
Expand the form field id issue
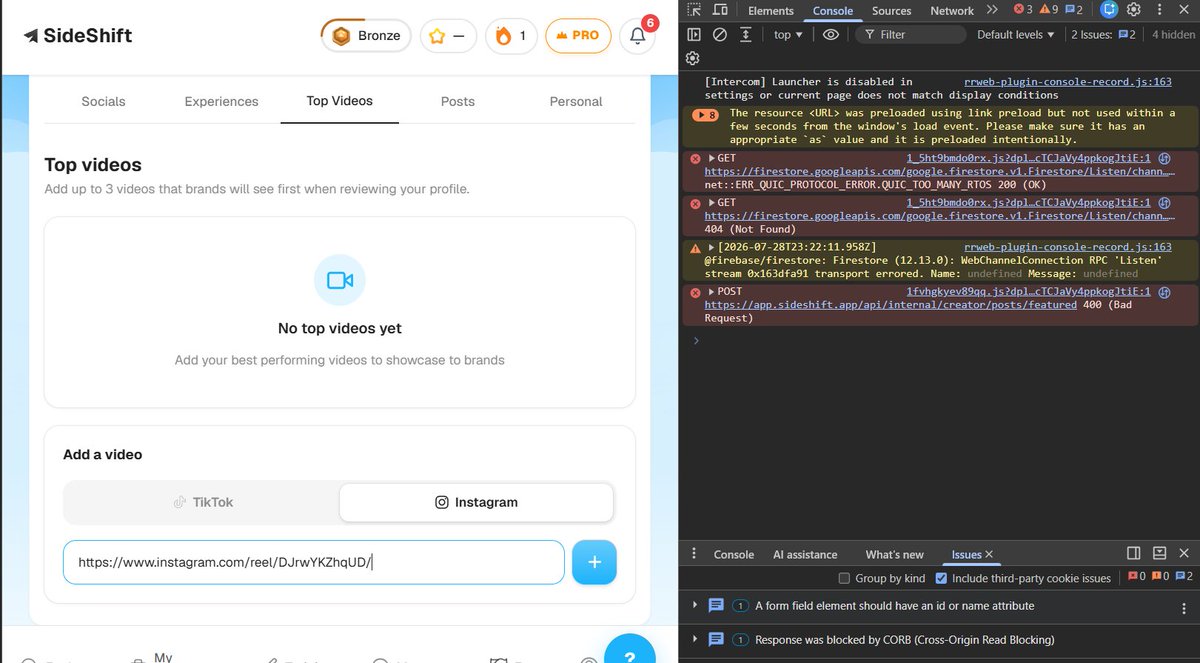click(x=696, y=606)
